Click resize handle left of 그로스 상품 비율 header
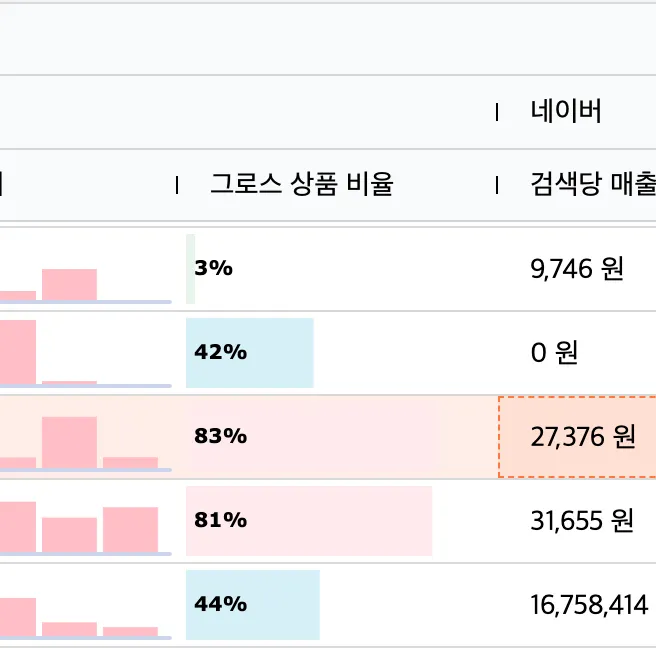This screenshot has height=648, width=656. (x=177, y=184)
